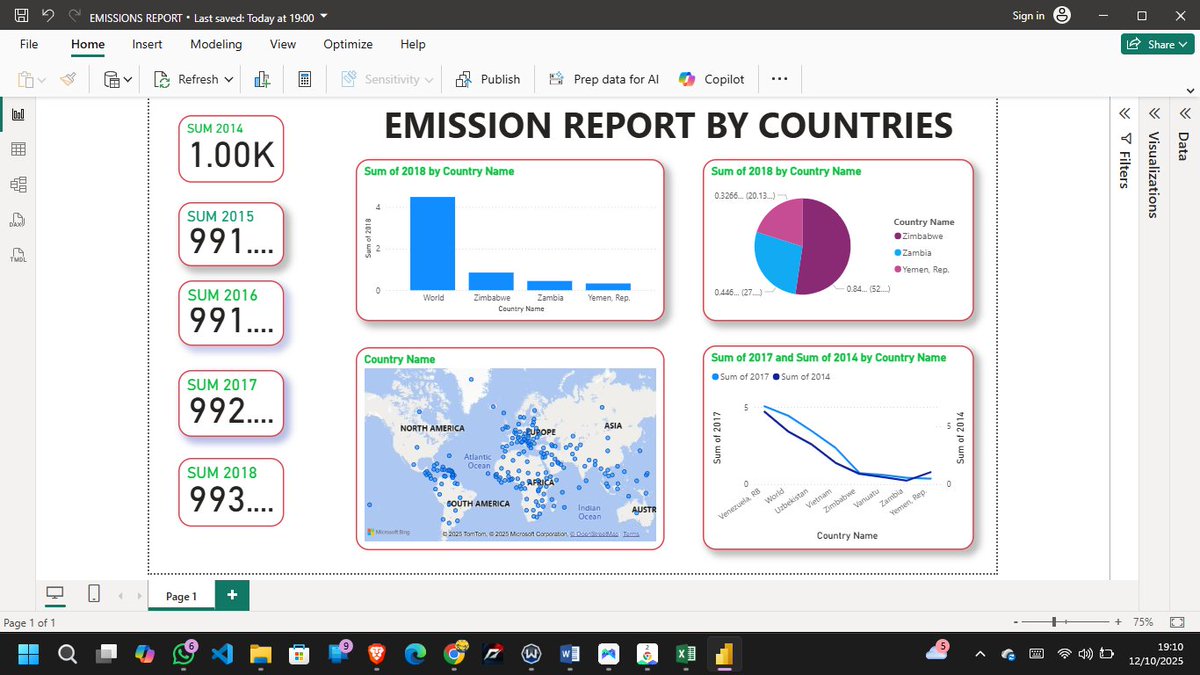Click Sign in at top right
Viewport: 1200px width, 675px height.
(1028, 15)
